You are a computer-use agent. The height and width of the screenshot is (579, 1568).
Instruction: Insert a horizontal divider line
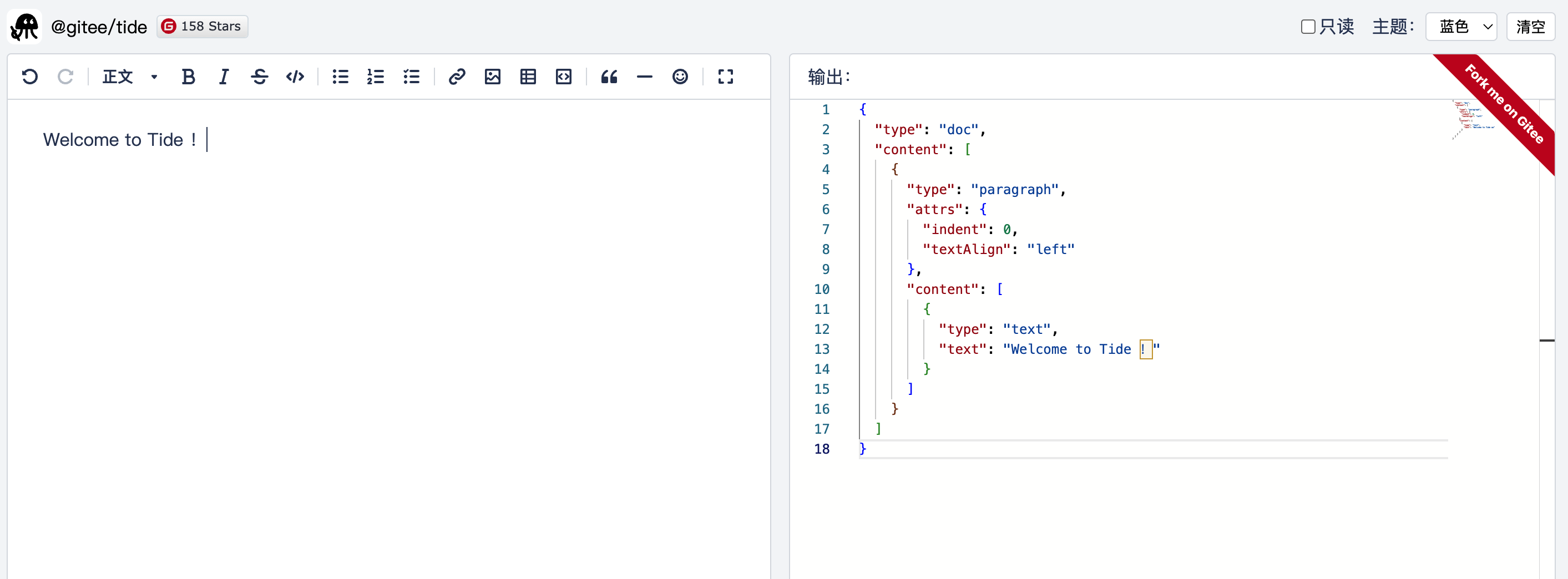point(645,77)
